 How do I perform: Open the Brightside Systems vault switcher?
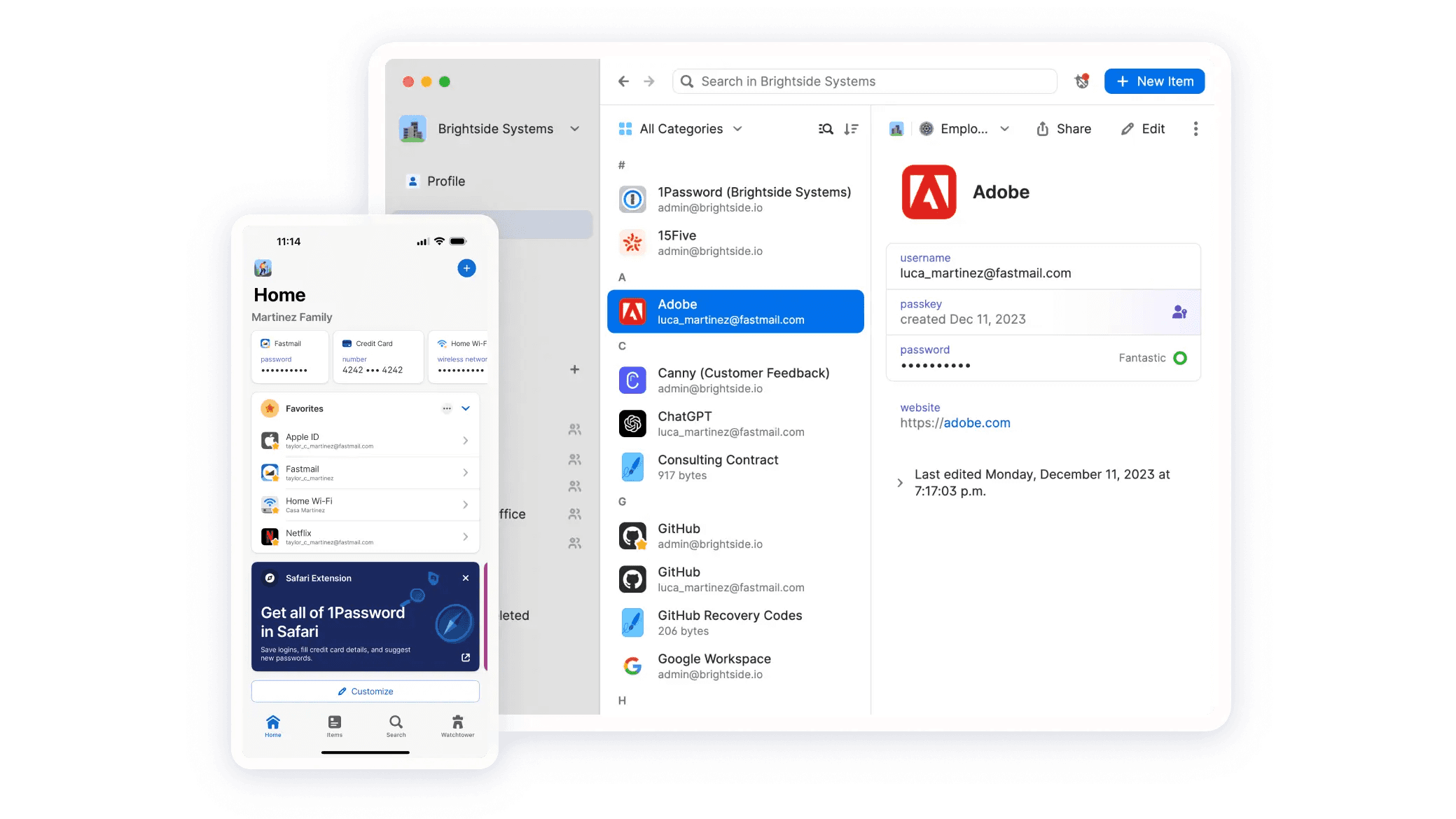(575, 129)
